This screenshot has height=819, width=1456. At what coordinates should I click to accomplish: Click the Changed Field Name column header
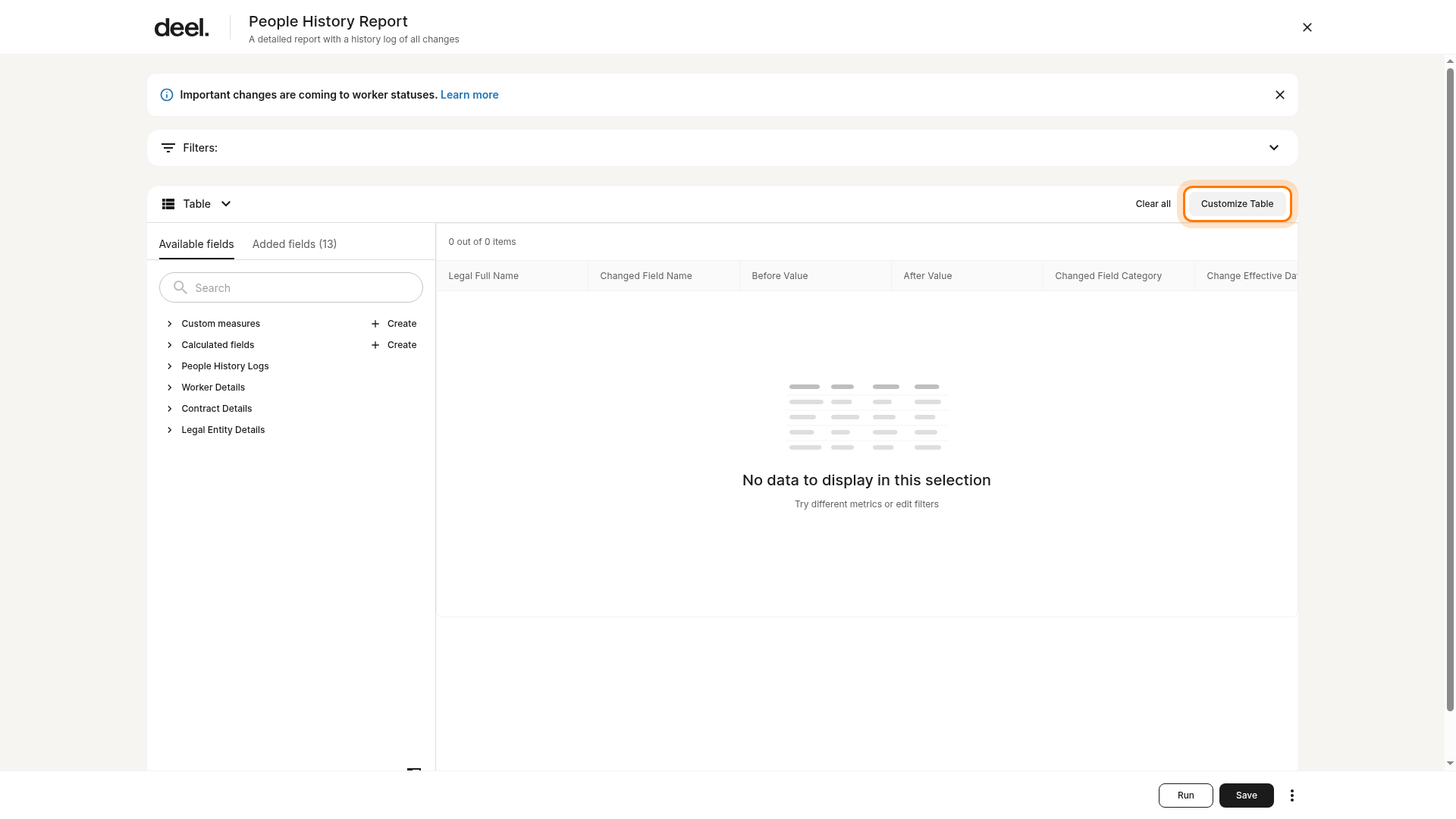664,276
